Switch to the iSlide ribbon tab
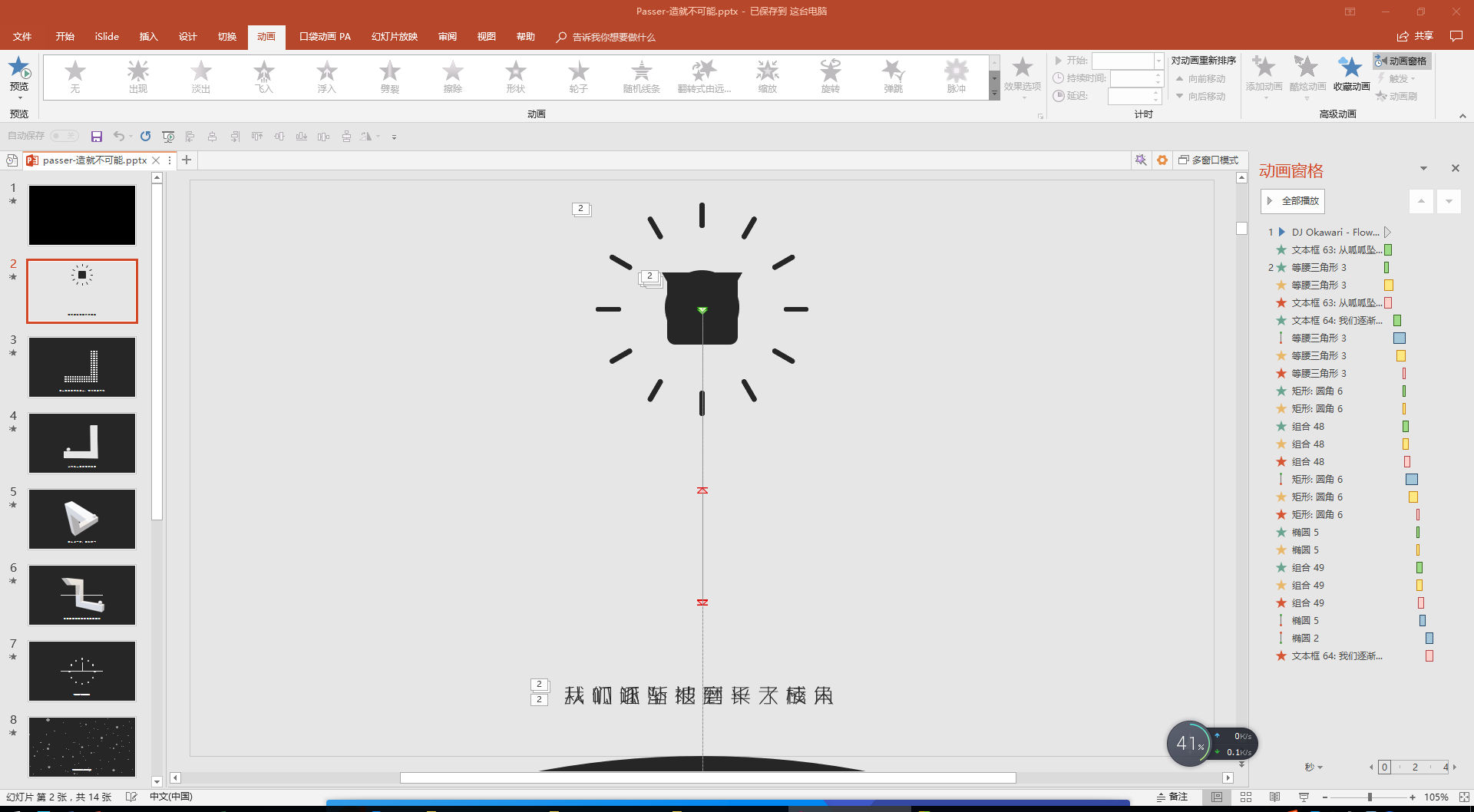1474x812 pixels. pos(107,37)
